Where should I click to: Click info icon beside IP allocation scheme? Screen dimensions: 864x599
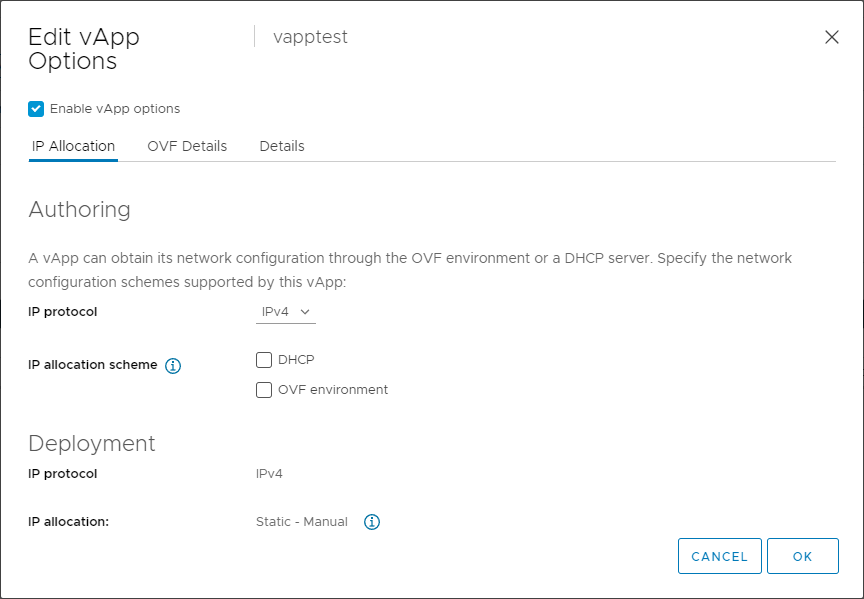[172, 366]
